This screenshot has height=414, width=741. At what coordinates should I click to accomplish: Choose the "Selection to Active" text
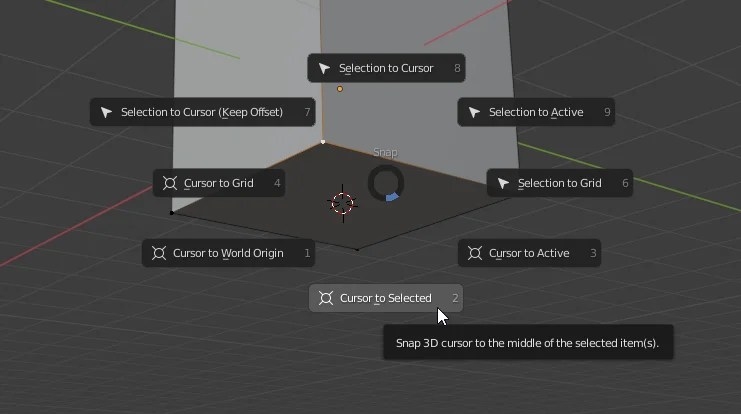[536, 112]
